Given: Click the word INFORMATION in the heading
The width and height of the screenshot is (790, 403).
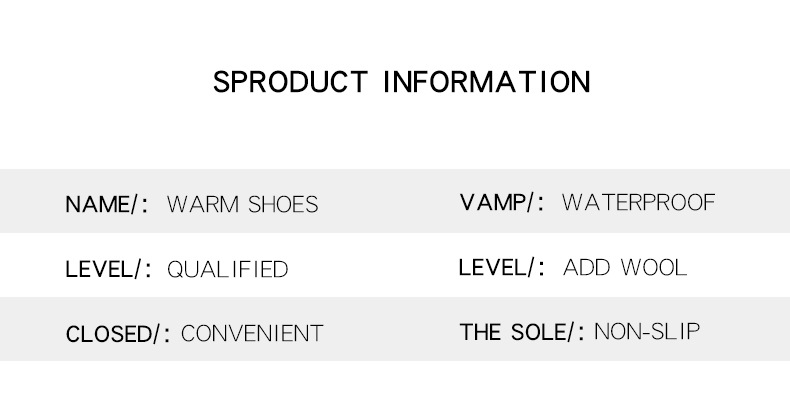Looking at the screenshot, I should [488, 81].
